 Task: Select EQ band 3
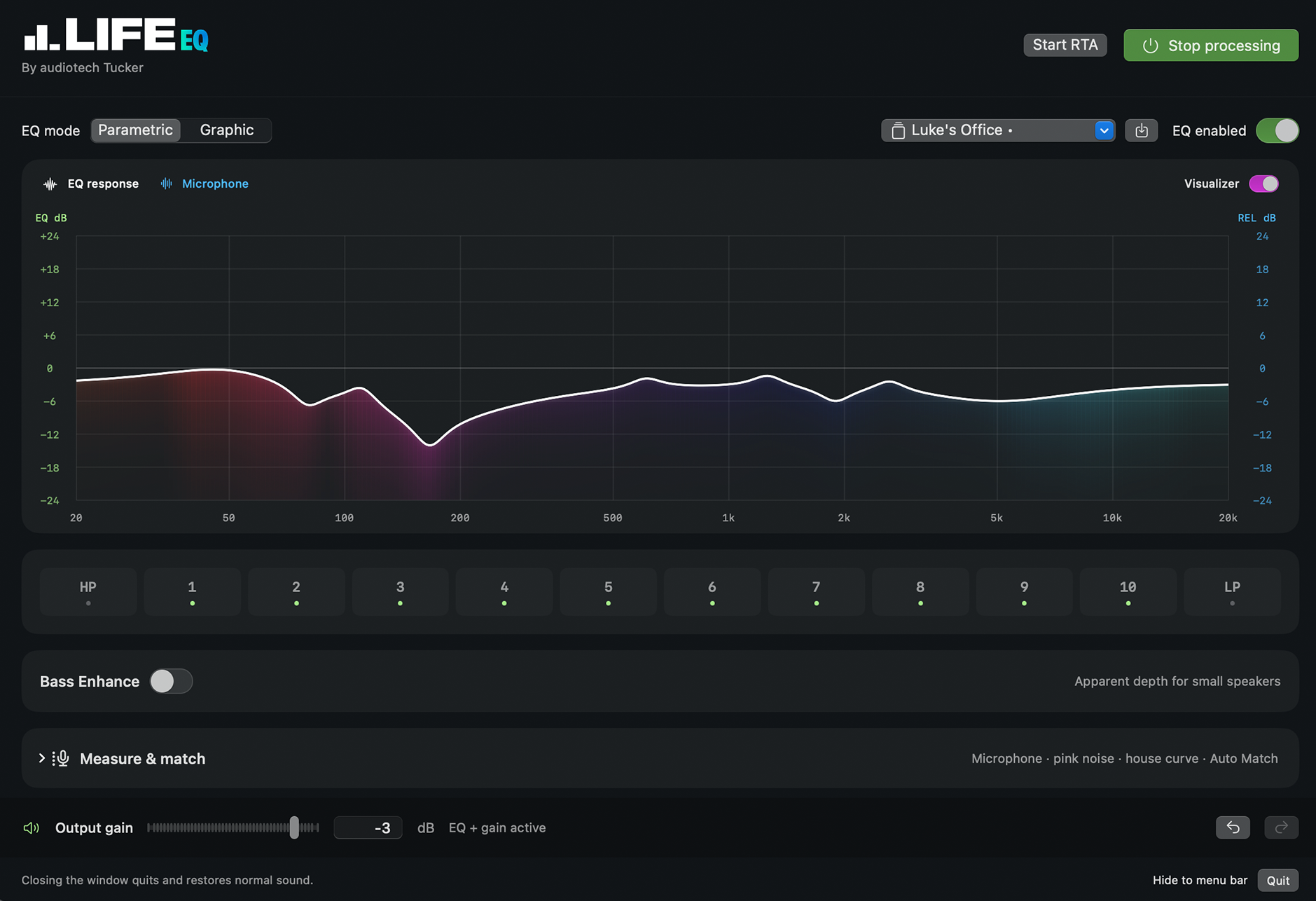(x=400, y=592)
